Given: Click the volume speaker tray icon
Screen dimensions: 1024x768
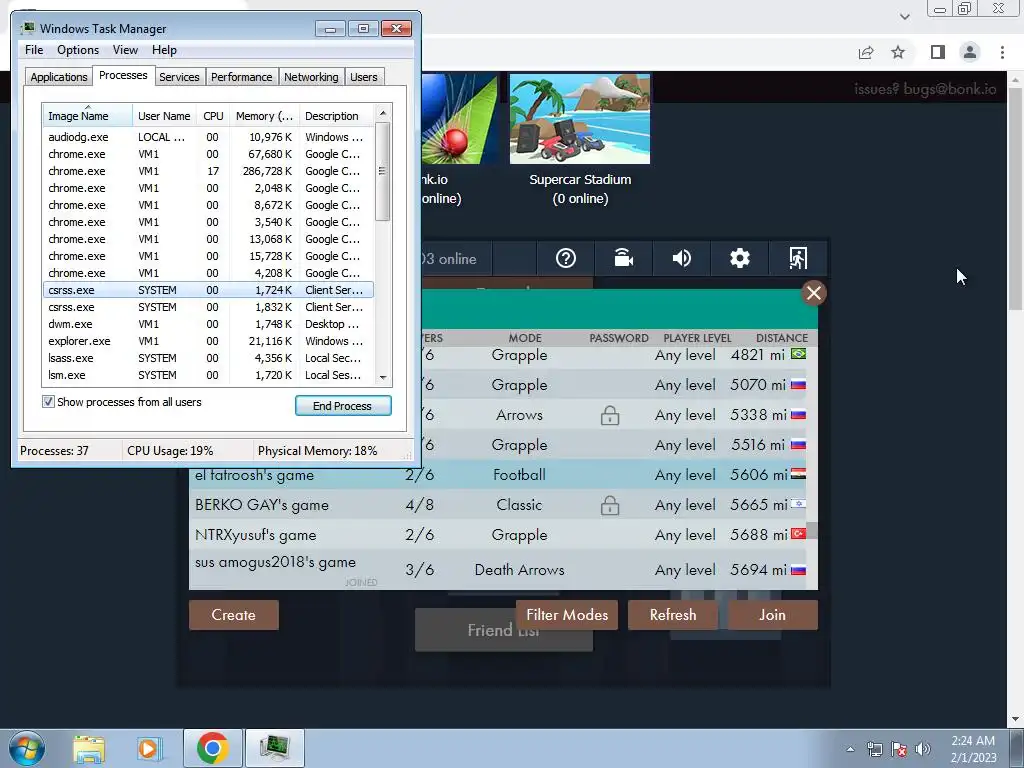Looking at the screenshot, I should tap(922, 749).
